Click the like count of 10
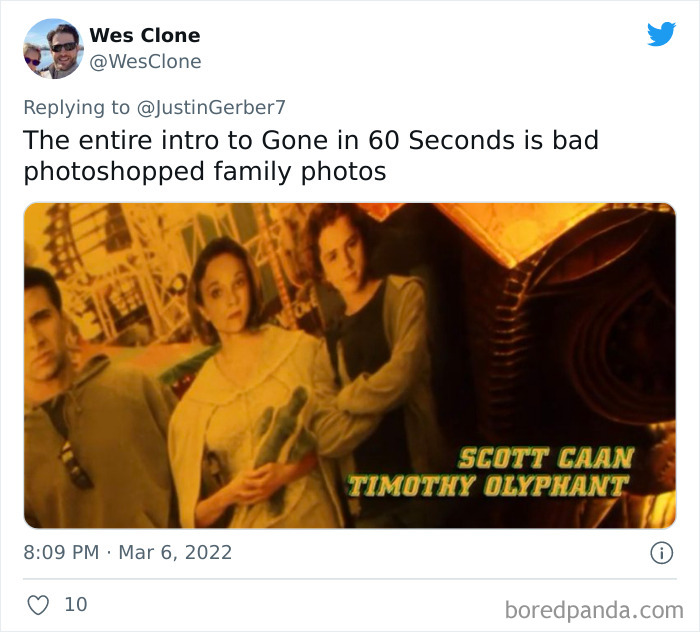This screenshot has height=632, width=700. point(76,605)
